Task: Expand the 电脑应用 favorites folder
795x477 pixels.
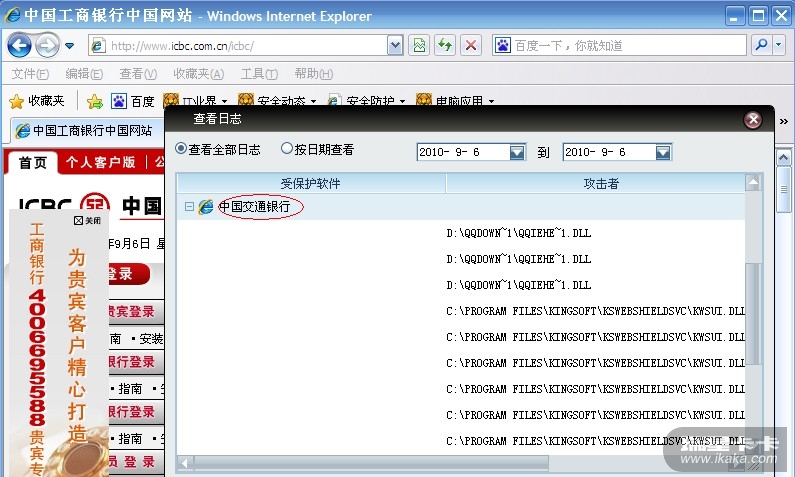Action: click(455, 101)
